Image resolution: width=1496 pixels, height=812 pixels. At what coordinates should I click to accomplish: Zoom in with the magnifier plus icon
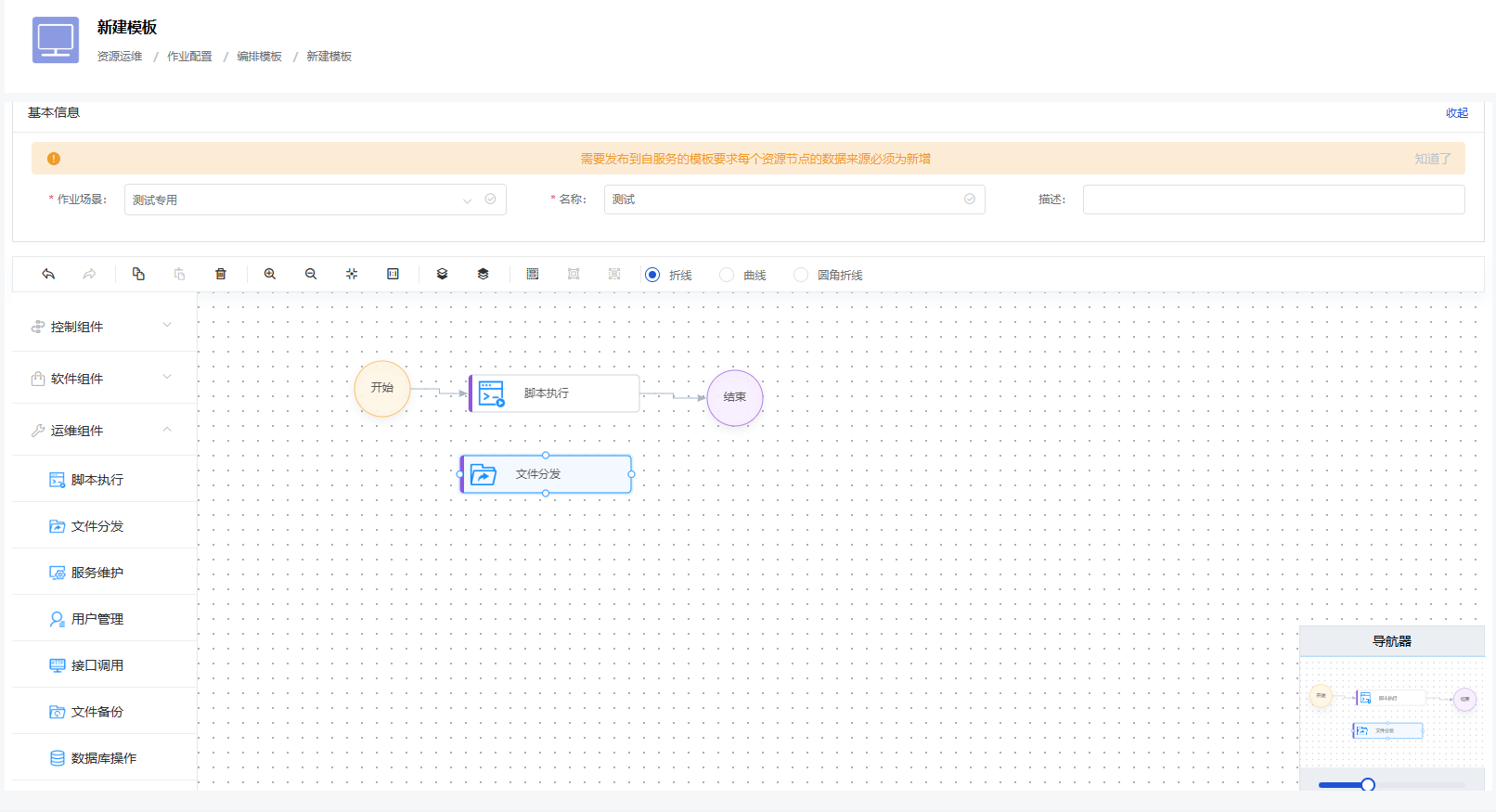click(270, 274)
